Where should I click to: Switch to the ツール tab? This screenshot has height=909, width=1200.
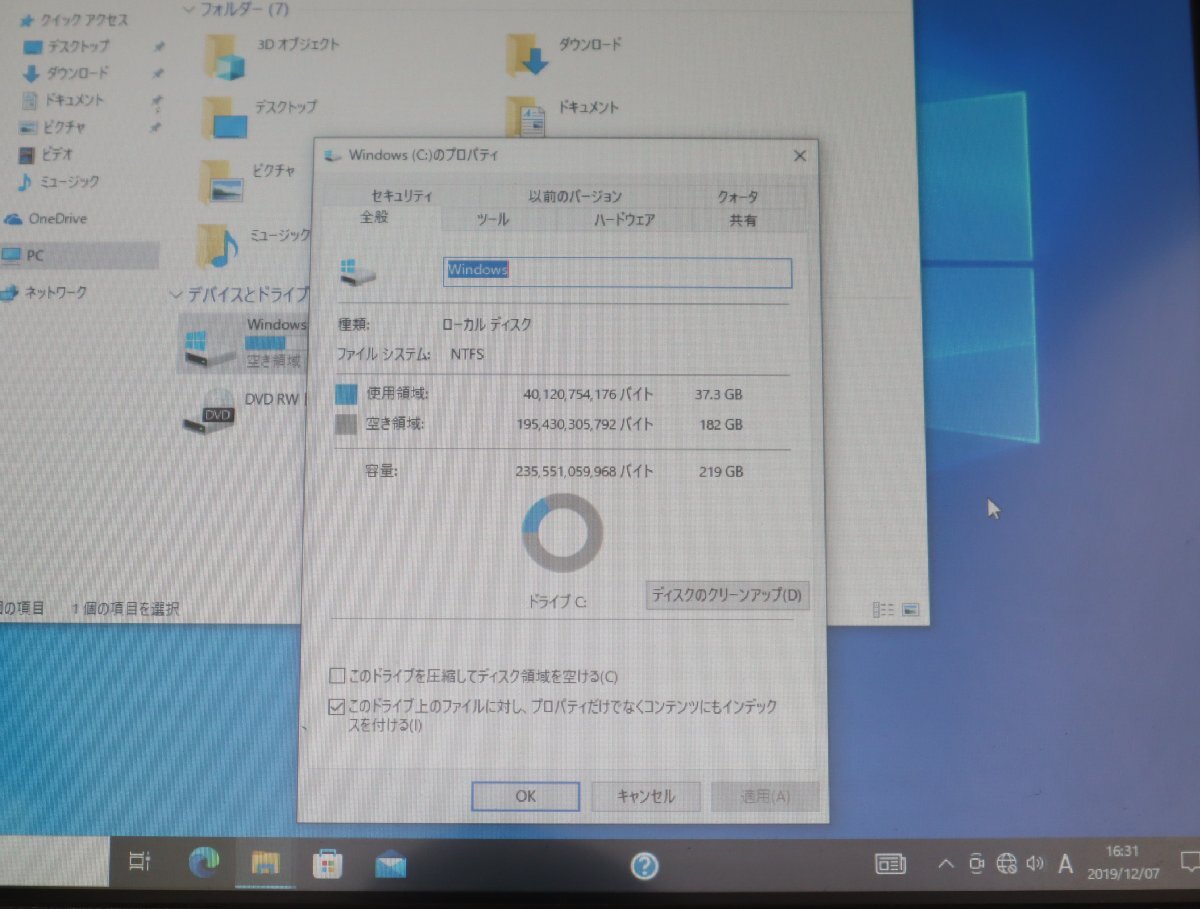492,220
